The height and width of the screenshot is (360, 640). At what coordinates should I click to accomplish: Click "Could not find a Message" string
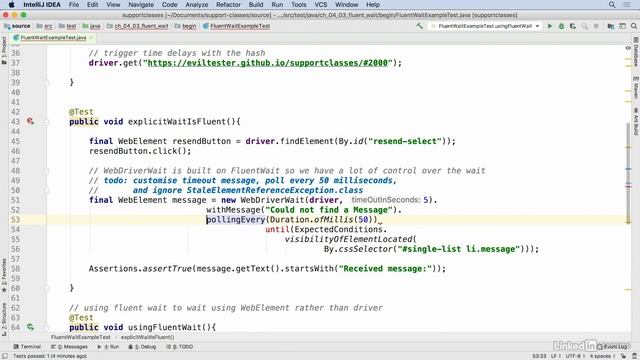click(329, 210)
